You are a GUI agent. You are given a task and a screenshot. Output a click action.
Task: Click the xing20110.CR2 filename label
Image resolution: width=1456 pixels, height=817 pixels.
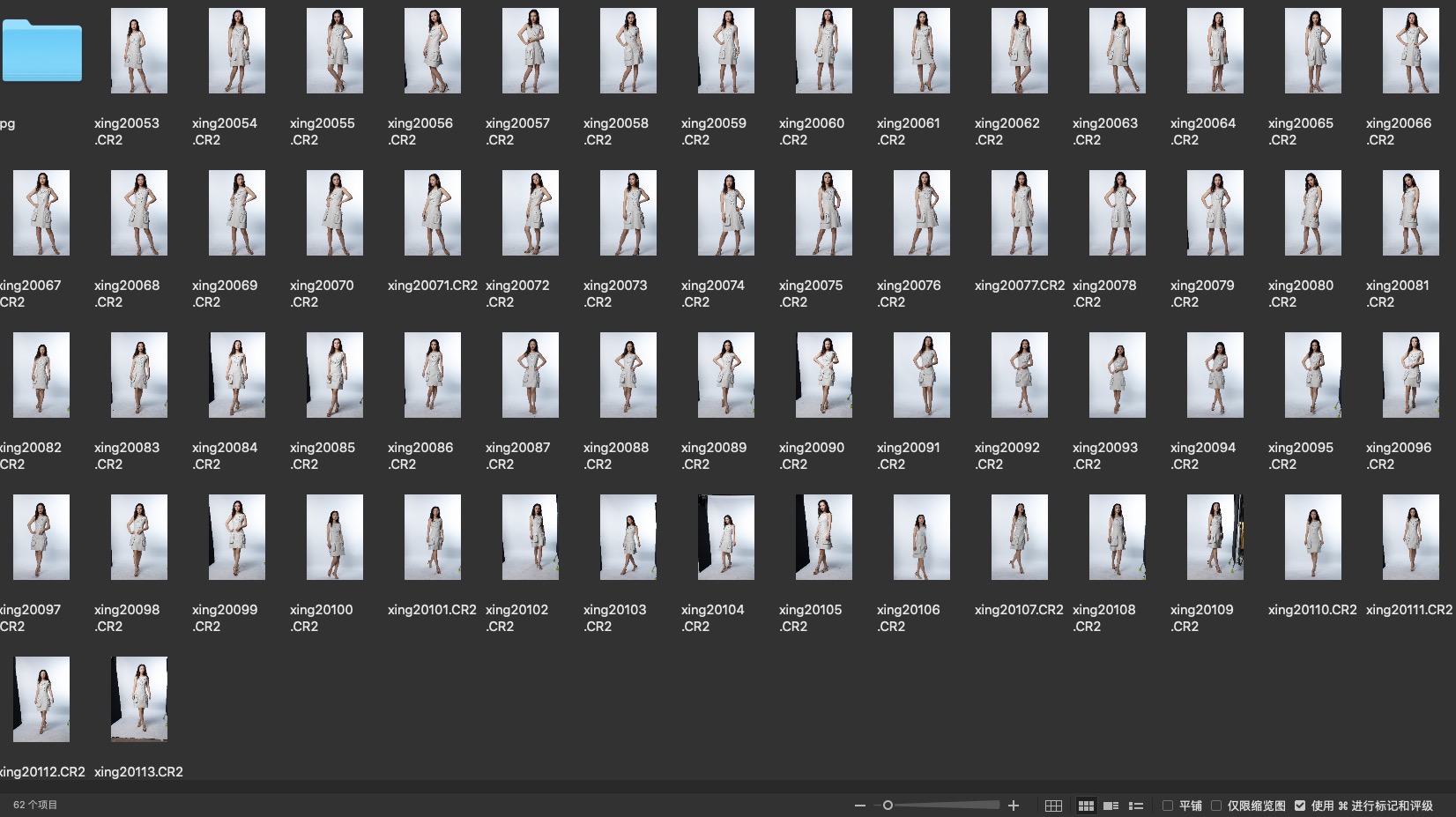1312,610
